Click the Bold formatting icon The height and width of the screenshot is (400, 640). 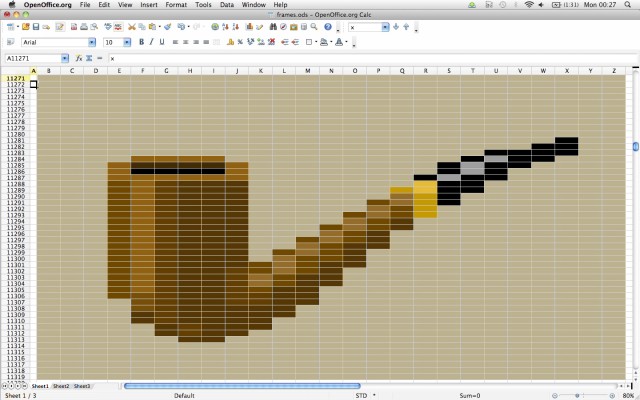[x=141, y=42]
